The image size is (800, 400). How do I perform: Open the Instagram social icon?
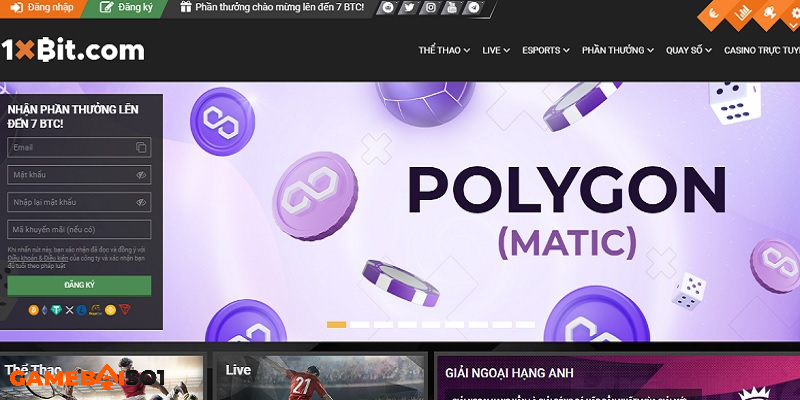[430, 8]
